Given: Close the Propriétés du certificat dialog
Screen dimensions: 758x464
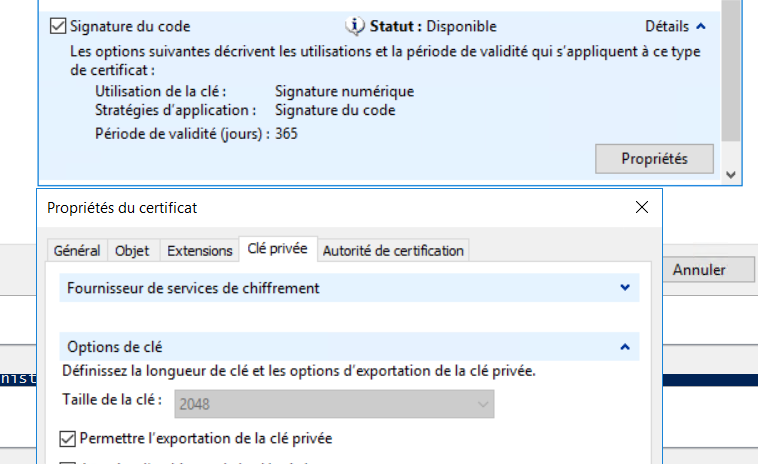Looking at the screenshot, I should 641,208.
